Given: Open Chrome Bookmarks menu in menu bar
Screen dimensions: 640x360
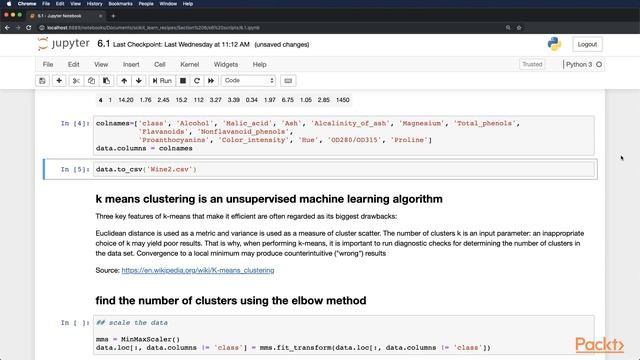Looking at the screenshot, I should click(120, 4).
